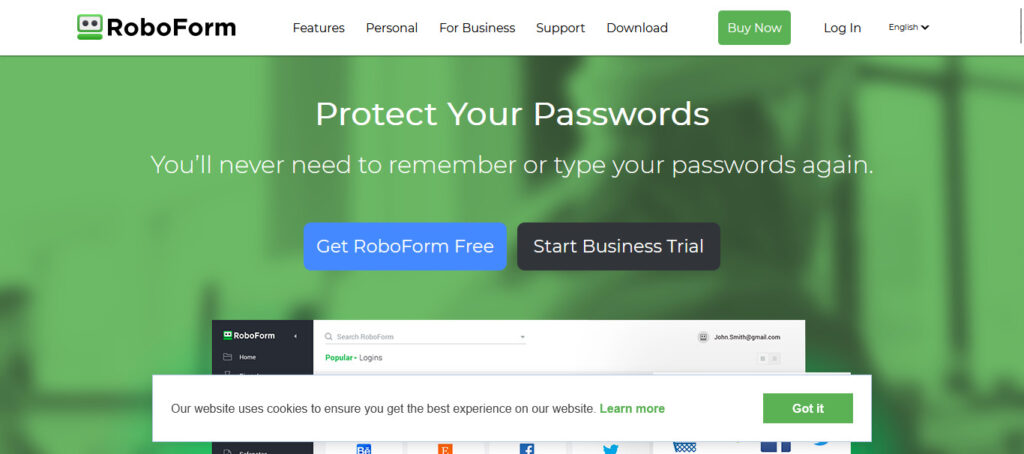Open the Features menu
The image size is (1024, 454).
click(319, 28)
